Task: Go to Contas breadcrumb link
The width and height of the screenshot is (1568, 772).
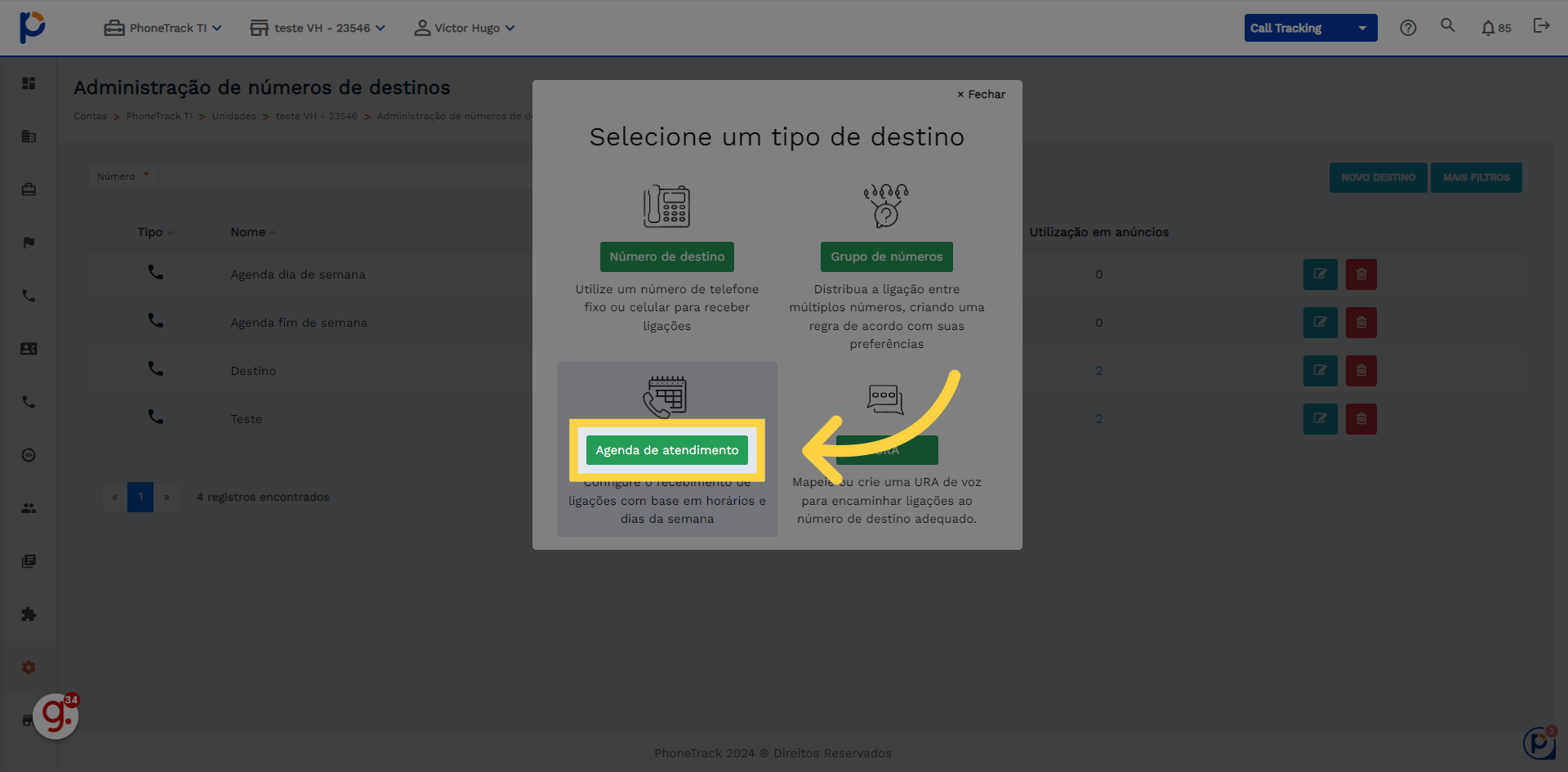Action: [x=90, y=116]
